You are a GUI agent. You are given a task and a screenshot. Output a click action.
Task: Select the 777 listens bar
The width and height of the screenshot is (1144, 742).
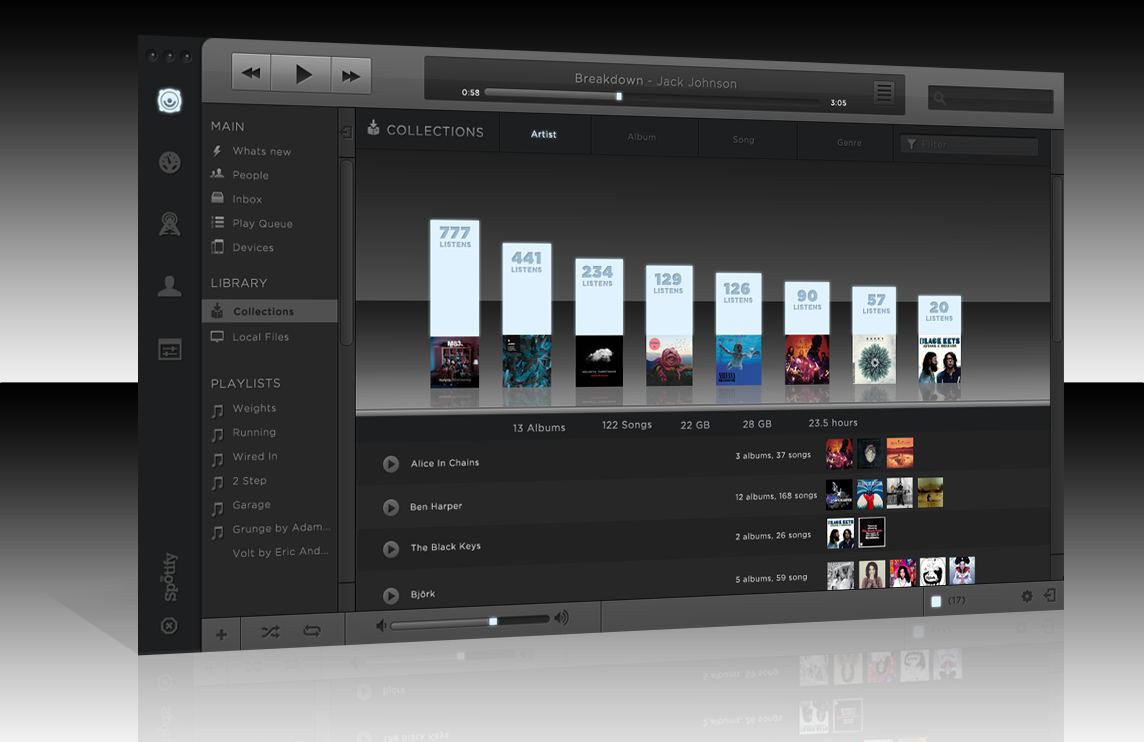(455, 278)
